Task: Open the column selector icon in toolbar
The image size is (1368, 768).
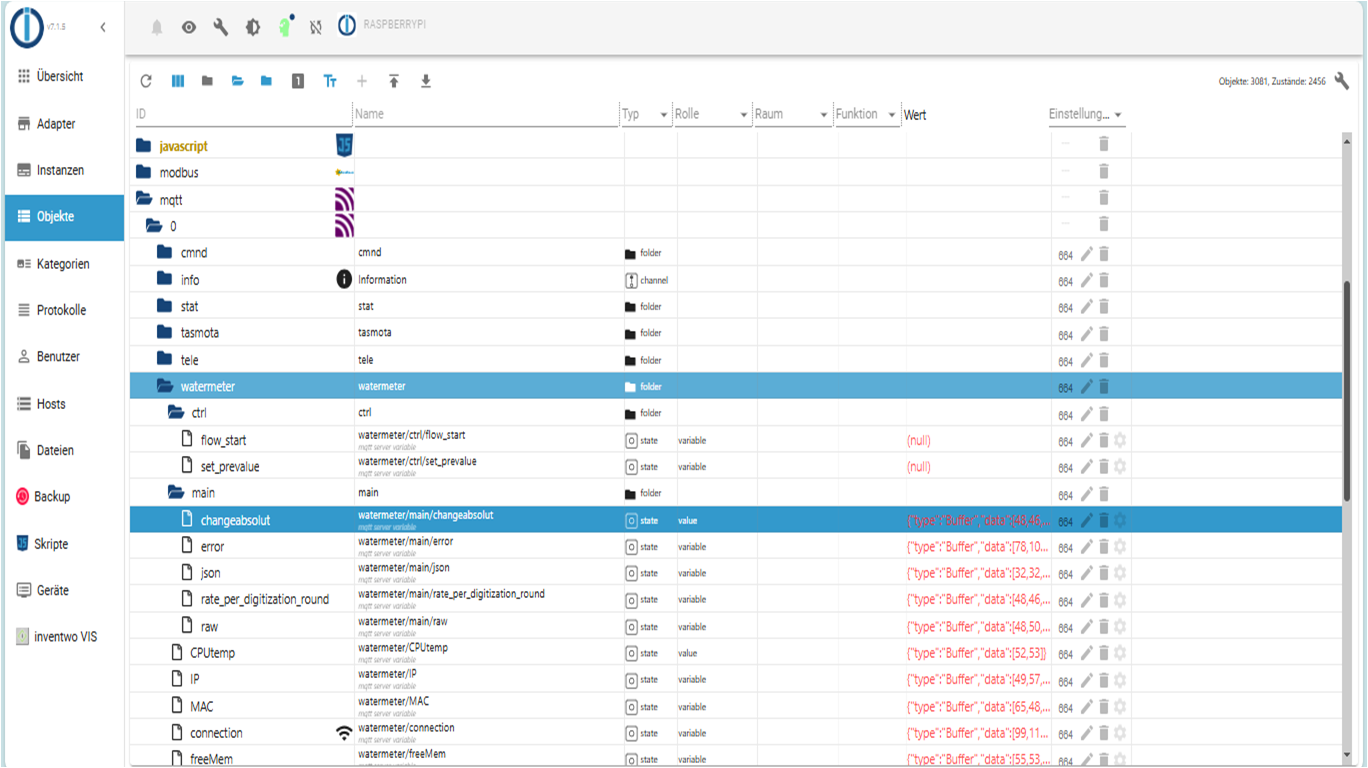Action: pos(178,82)
